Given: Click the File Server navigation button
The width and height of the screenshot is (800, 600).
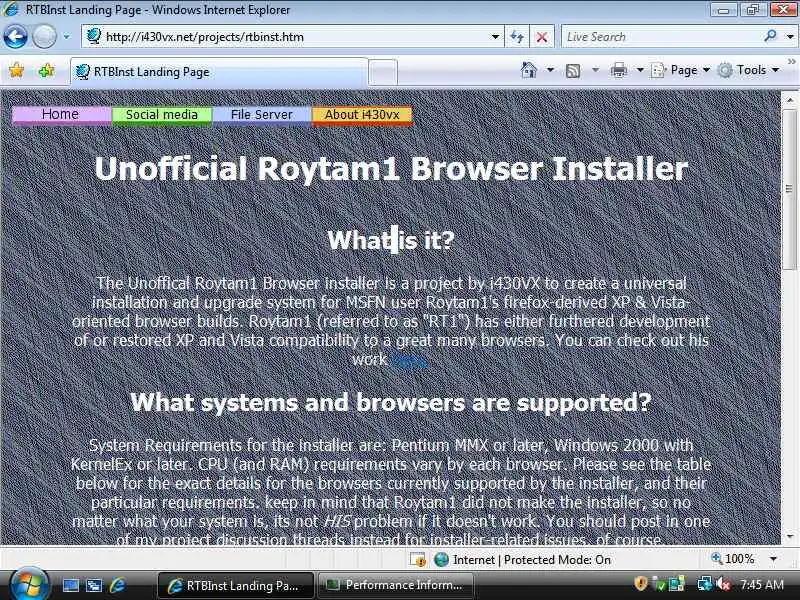Looking at the screenshot, I should 262,115.
